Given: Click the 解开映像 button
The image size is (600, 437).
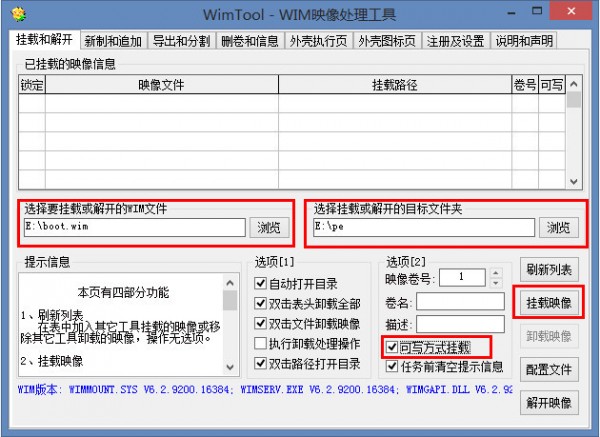Looking at the screenshot, I should [549, 403].
